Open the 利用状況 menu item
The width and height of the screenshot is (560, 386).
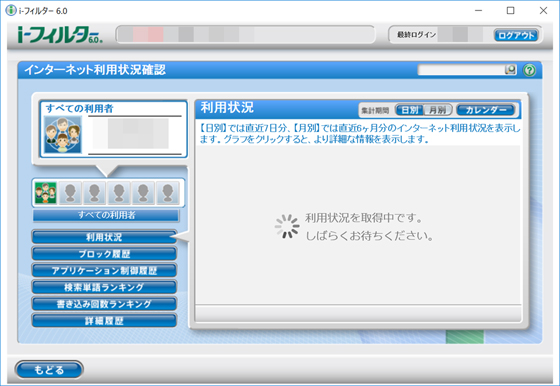pyautogui.click(x=104, y=237)
